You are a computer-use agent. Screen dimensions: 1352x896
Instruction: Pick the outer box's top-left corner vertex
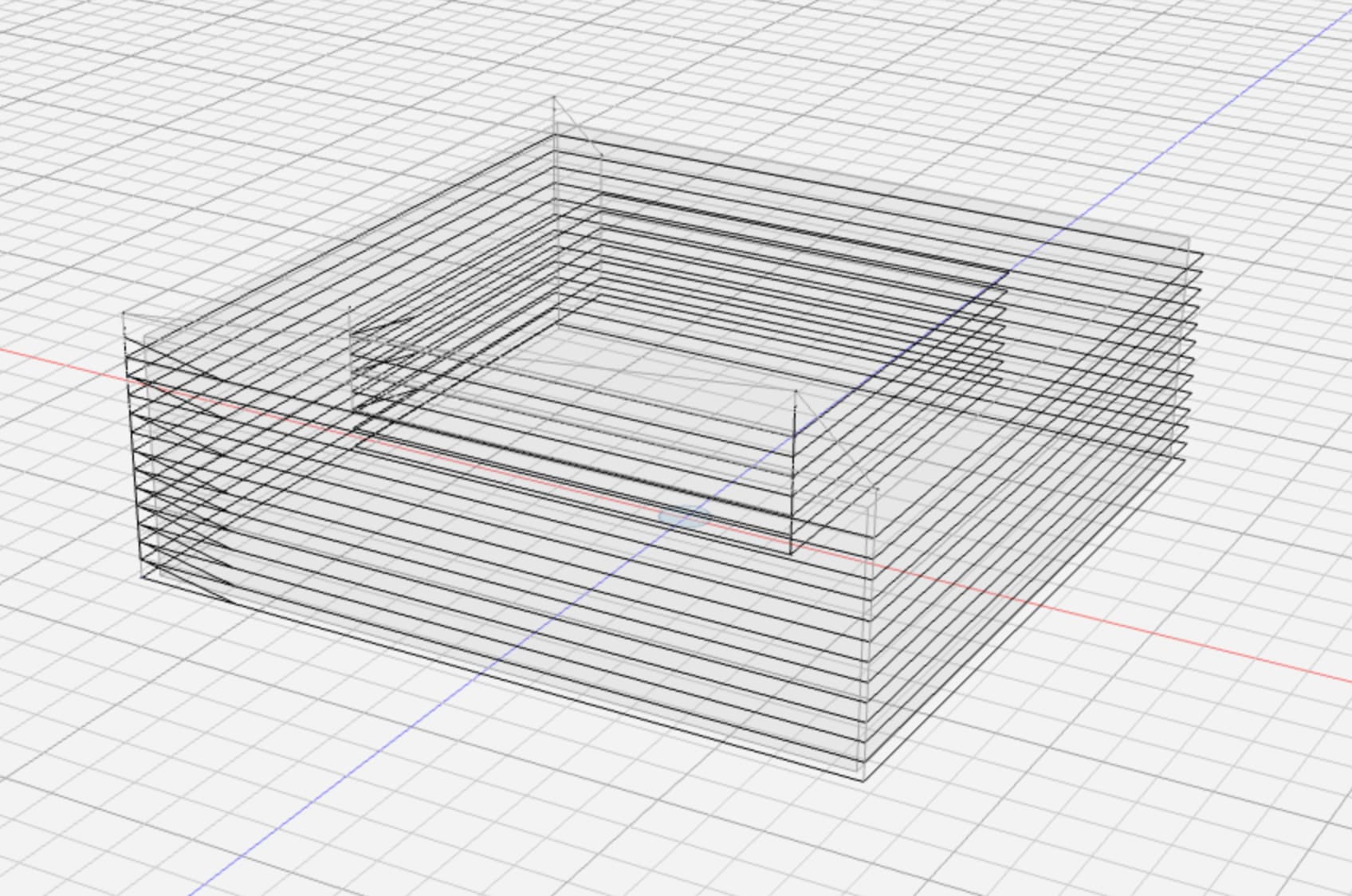(x=124, y=314)
